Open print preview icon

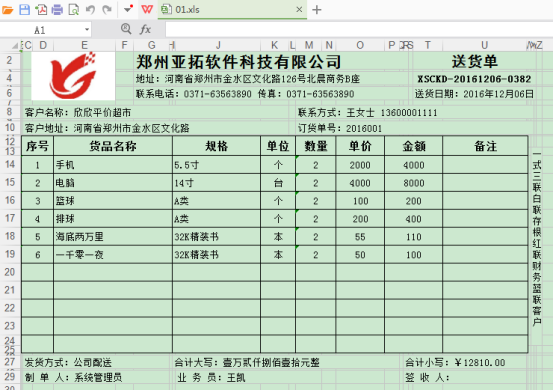[x=73, y=10]
